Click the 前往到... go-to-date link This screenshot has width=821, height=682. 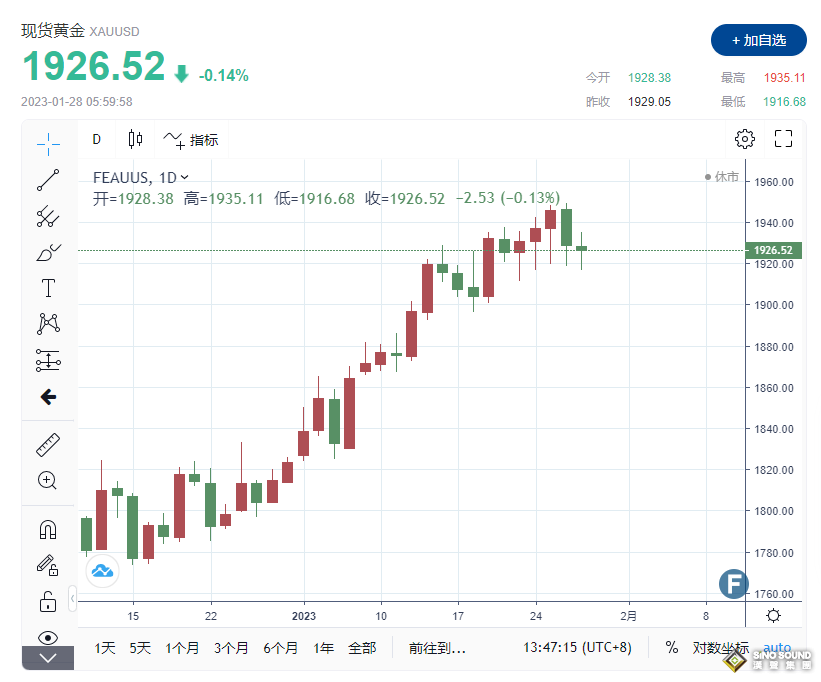(x=434, y=648)
